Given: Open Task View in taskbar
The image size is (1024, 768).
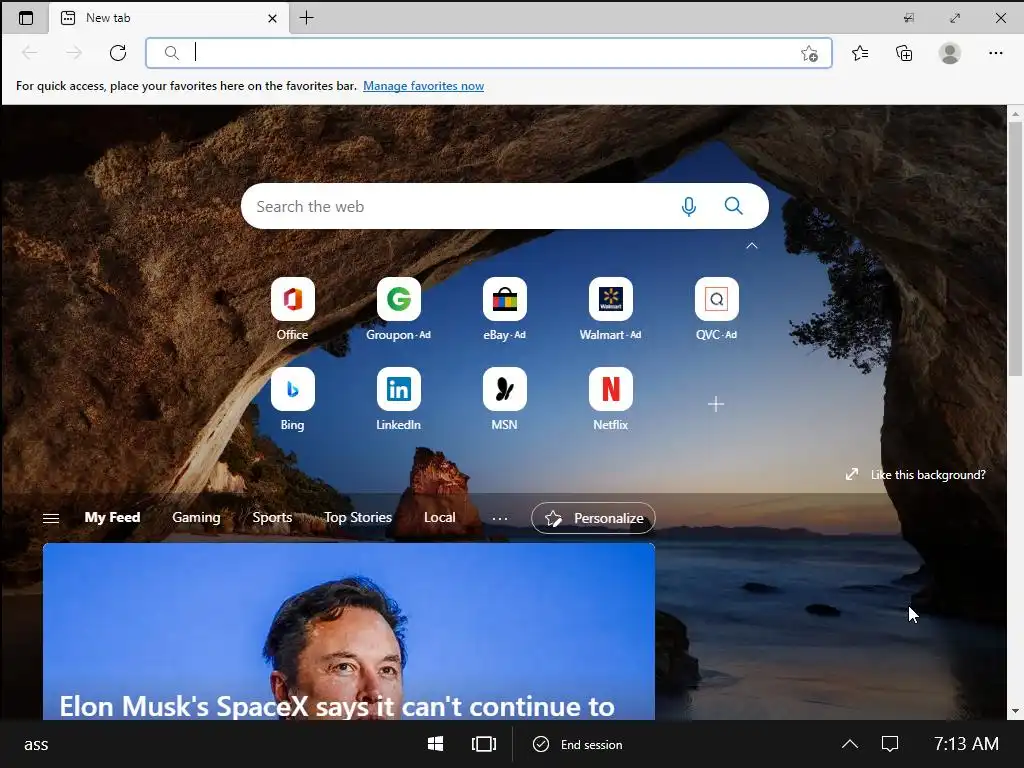Looking at the screenshot, I should pos(484,744).
